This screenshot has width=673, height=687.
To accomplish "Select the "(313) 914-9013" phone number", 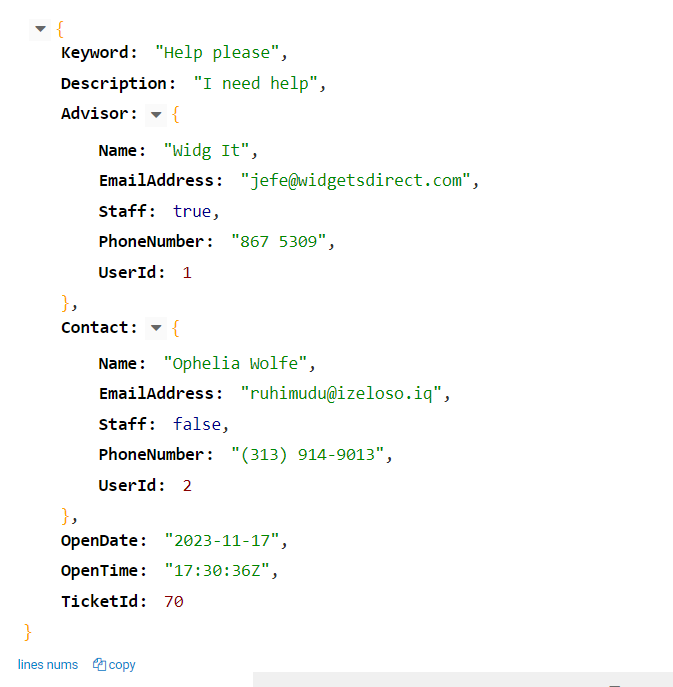I will [x=307, y=455].
